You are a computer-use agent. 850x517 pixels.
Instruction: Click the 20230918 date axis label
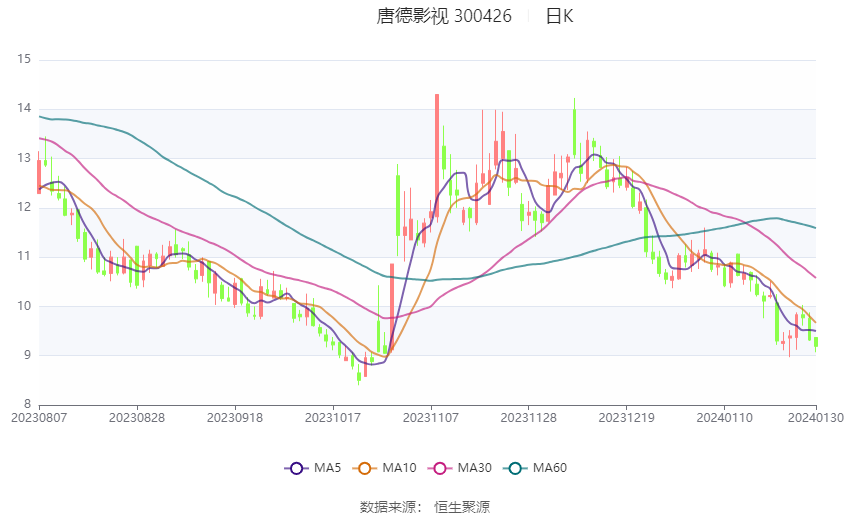(x=235, y=418)
